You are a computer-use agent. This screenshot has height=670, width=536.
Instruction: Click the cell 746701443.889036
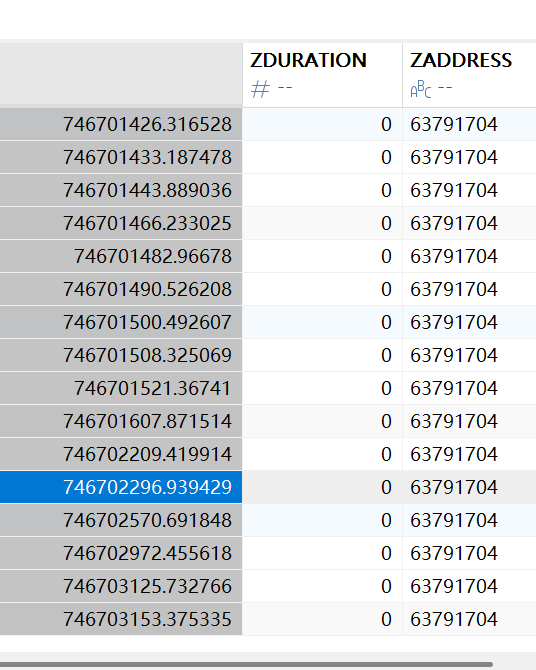click(121, 190)
